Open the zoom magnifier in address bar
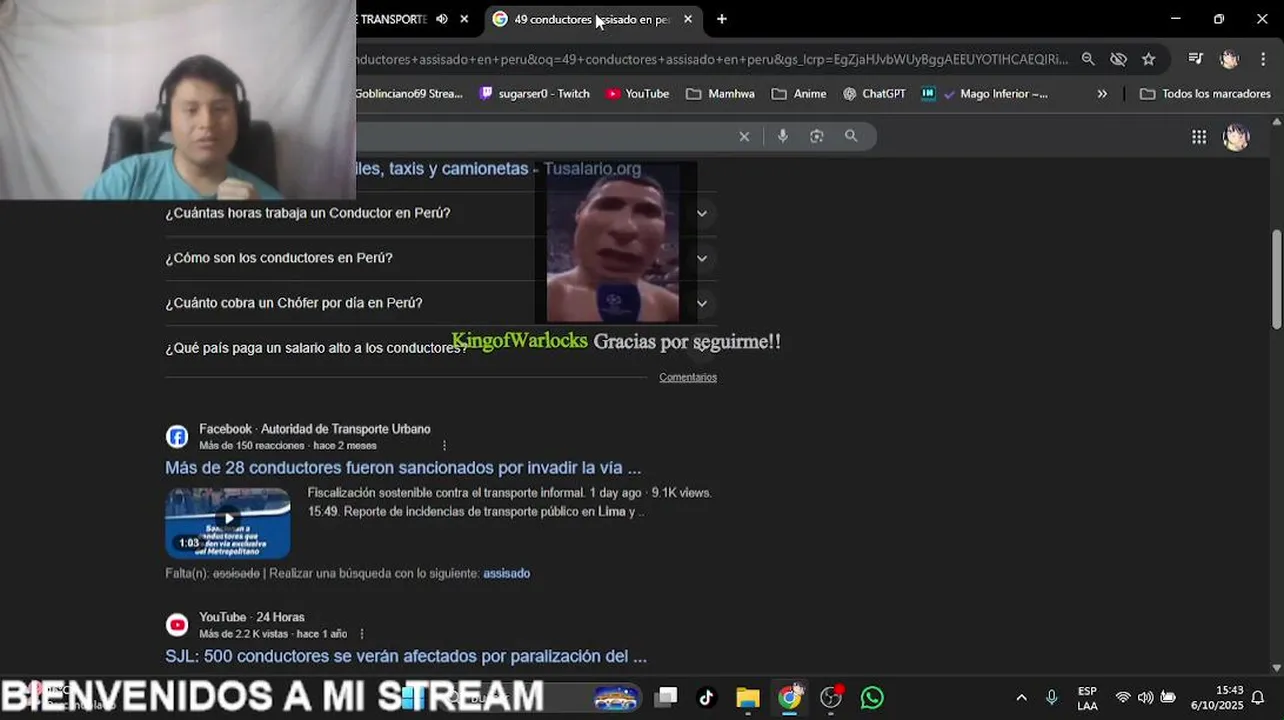The image size is (1284, 720). (1088, 59)
